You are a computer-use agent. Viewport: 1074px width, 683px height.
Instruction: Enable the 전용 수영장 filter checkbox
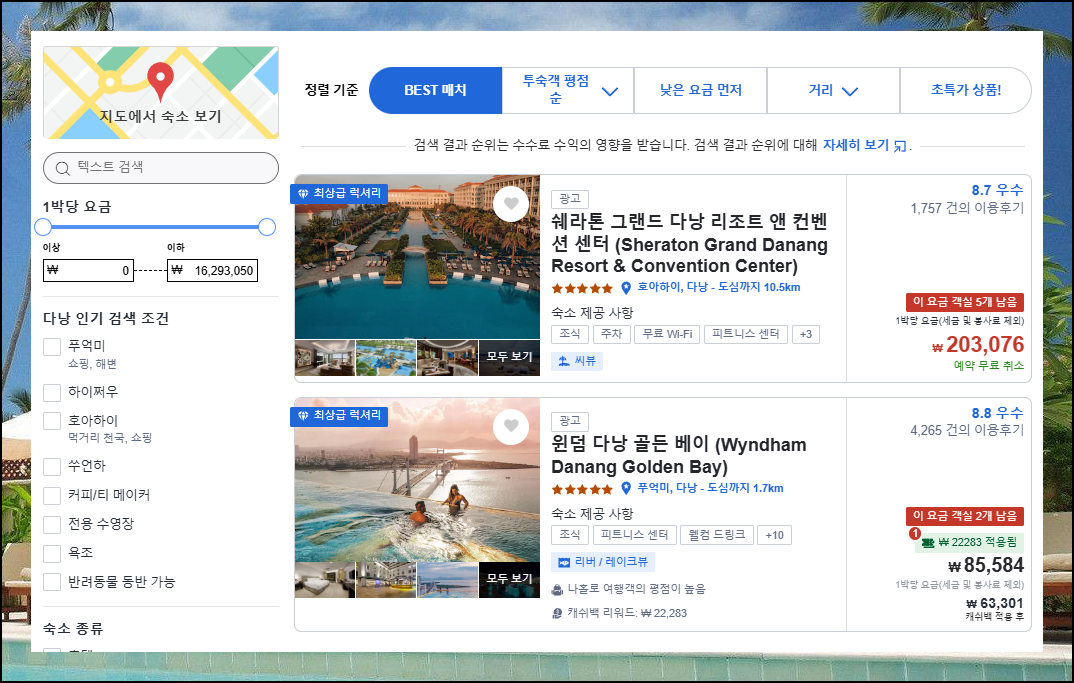[52, 525]
